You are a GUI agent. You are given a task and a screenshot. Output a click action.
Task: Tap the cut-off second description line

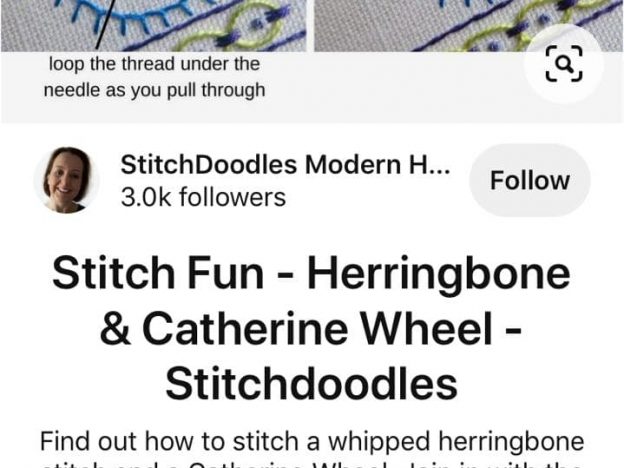[x=312, y=464]
